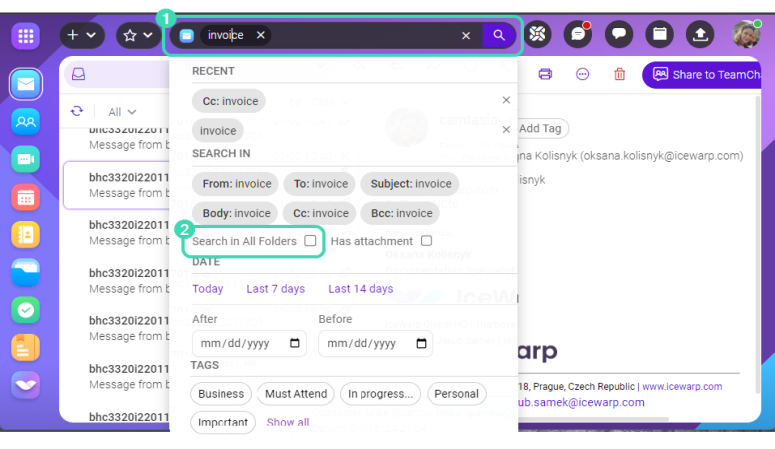Click the After date input field

[x=249, y=343]
